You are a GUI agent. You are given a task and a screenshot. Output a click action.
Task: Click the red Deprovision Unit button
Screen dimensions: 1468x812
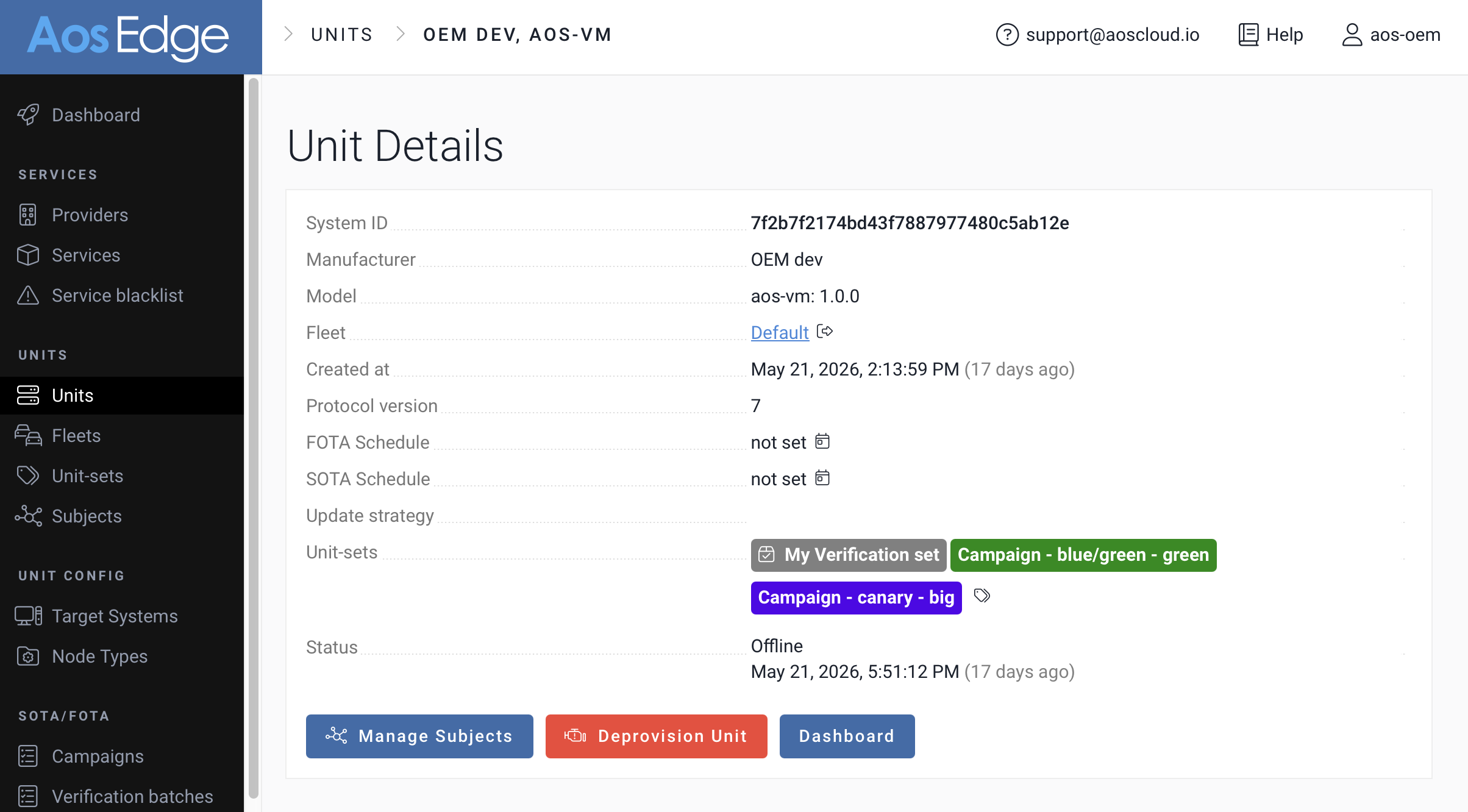pyautogui.click(x=656, y=736)
